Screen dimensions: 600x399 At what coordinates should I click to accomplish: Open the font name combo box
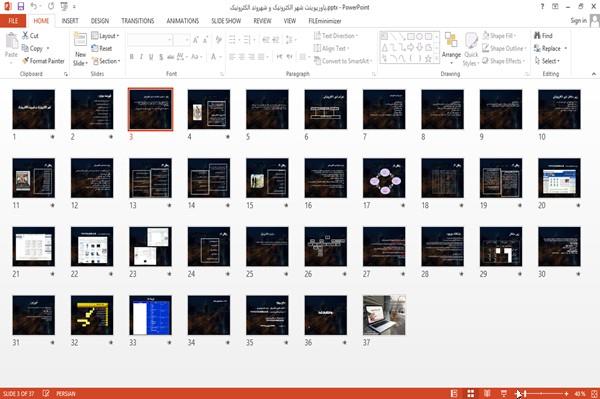(x=149, y=40)
